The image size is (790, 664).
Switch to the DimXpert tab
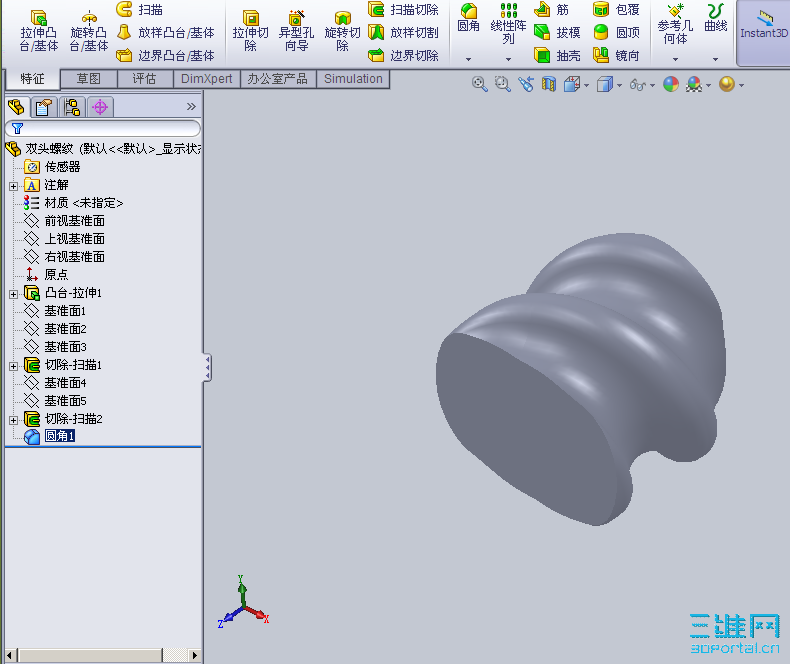[207, 79]
